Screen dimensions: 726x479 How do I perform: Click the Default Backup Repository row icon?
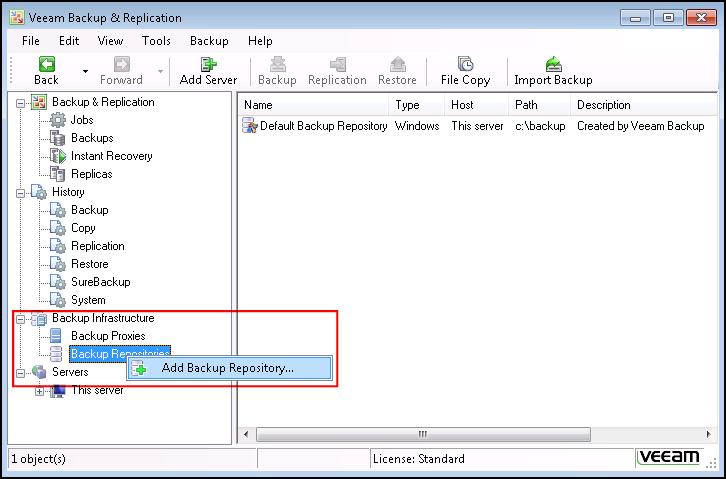coord(250,126)
